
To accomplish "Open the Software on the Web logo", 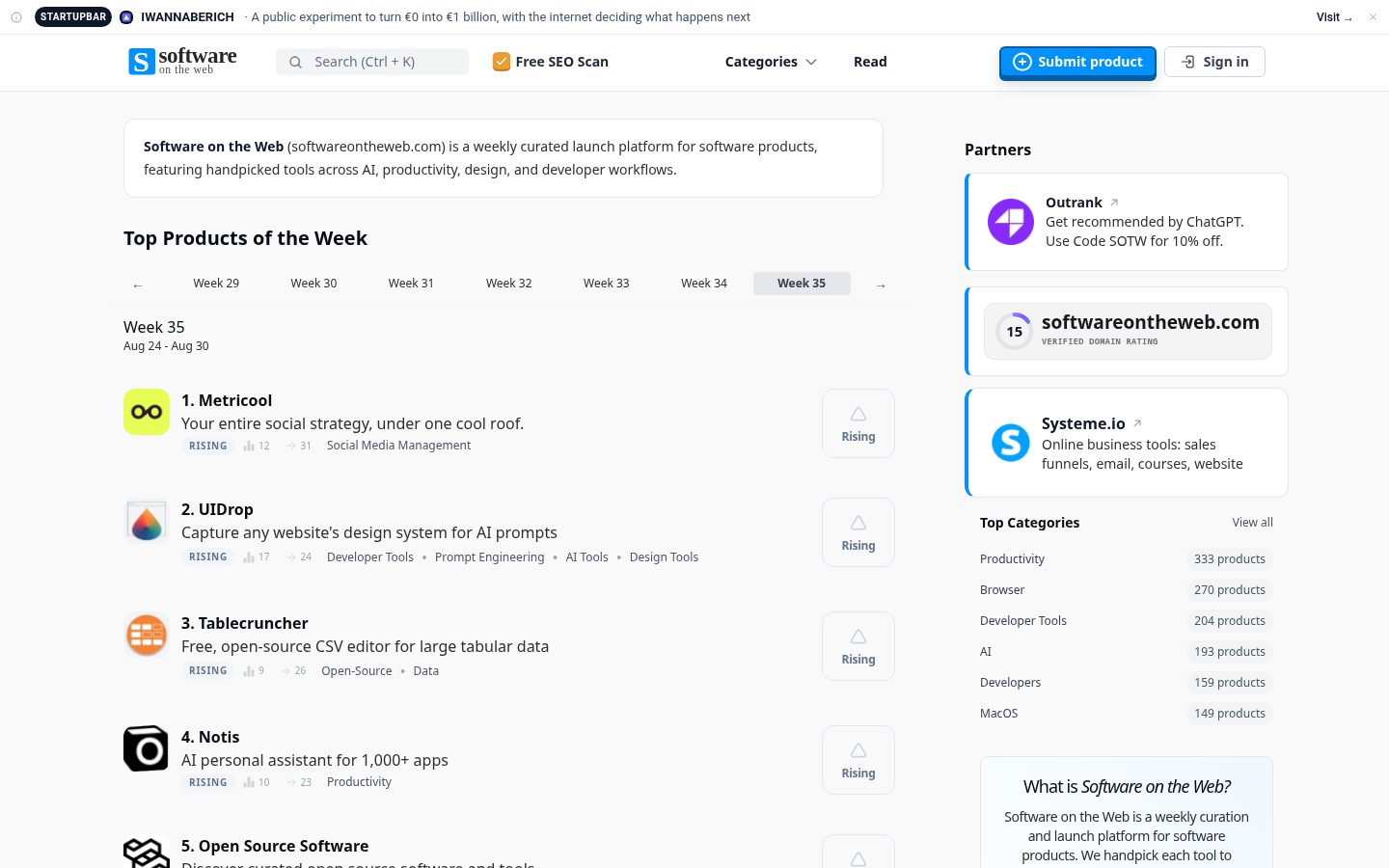I will coord(182,62).
